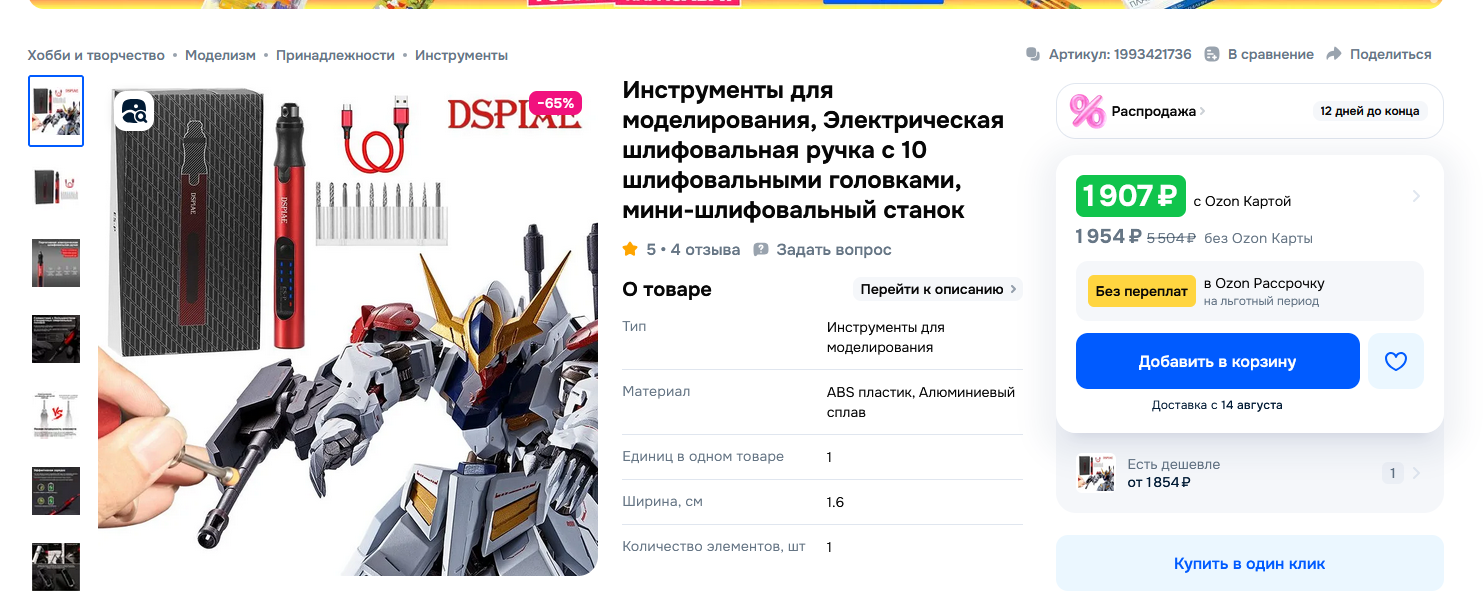Click the question bubble icon near Задать вопрос

pyautogui.click(x=761, y=249)
